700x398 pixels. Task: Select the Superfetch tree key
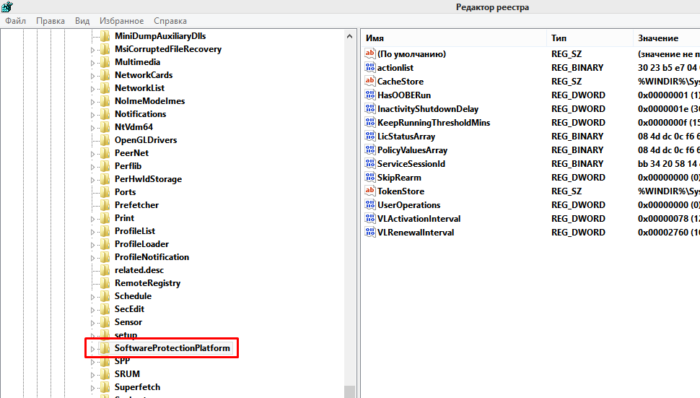point(137,387)
